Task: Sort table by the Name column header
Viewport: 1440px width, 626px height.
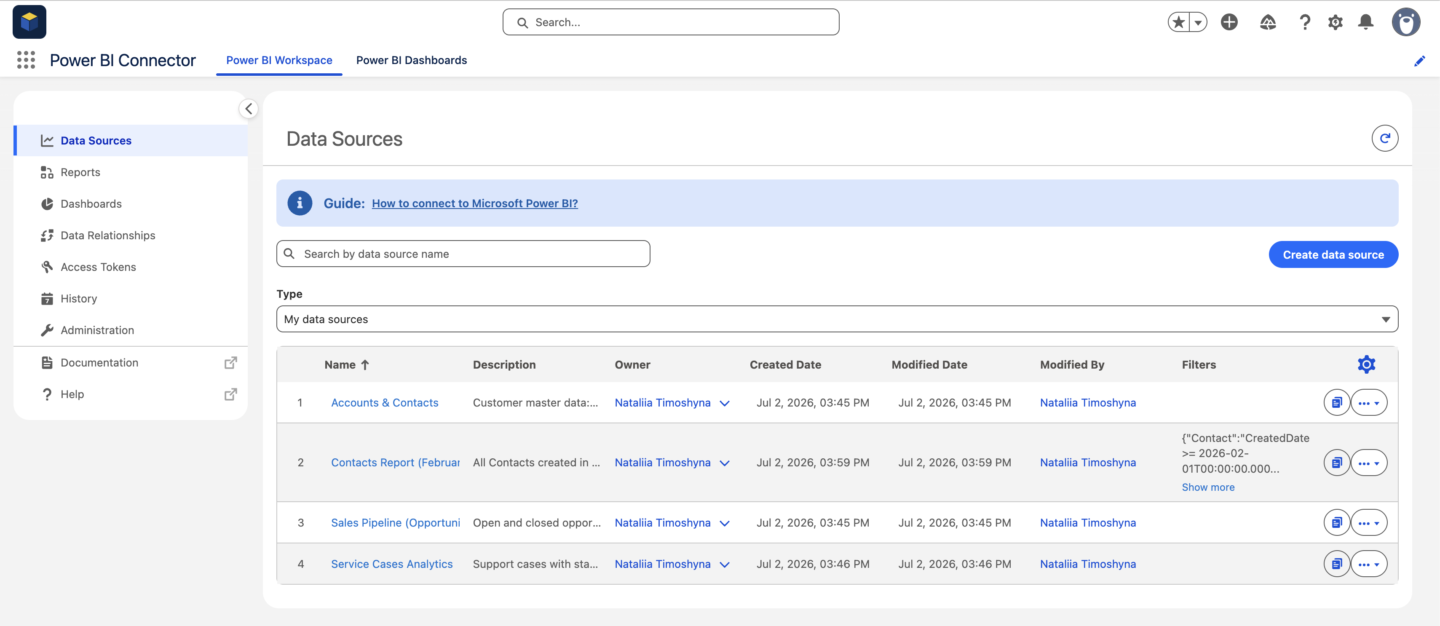Action: pyautogui.click(x=347, y=365)
